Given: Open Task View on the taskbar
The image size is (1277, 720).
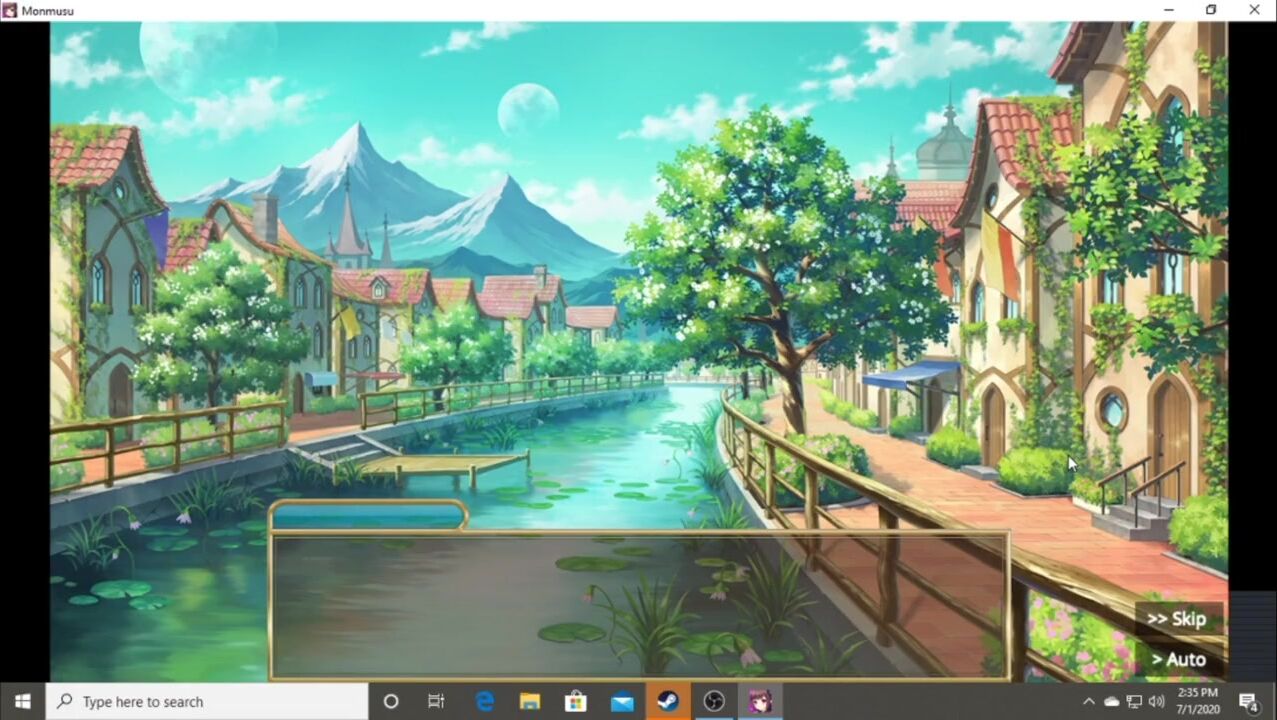Looking at the screenshot, I should 436,701.
